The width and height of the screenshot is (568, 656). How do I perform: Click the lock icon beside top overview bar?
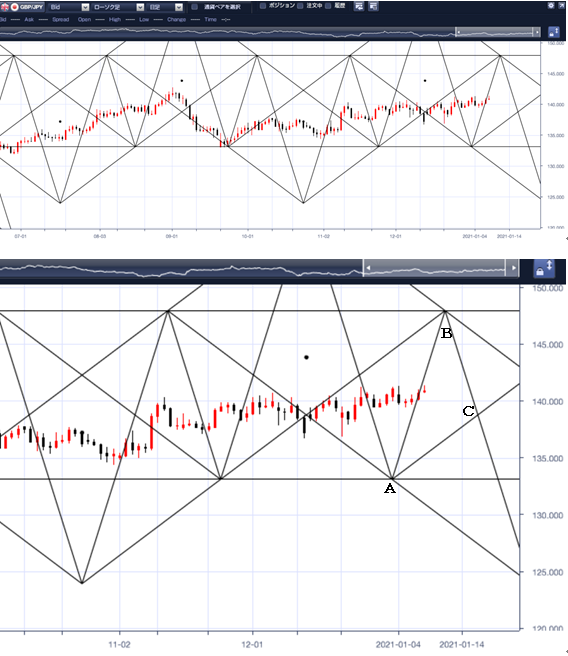point(554,32)
